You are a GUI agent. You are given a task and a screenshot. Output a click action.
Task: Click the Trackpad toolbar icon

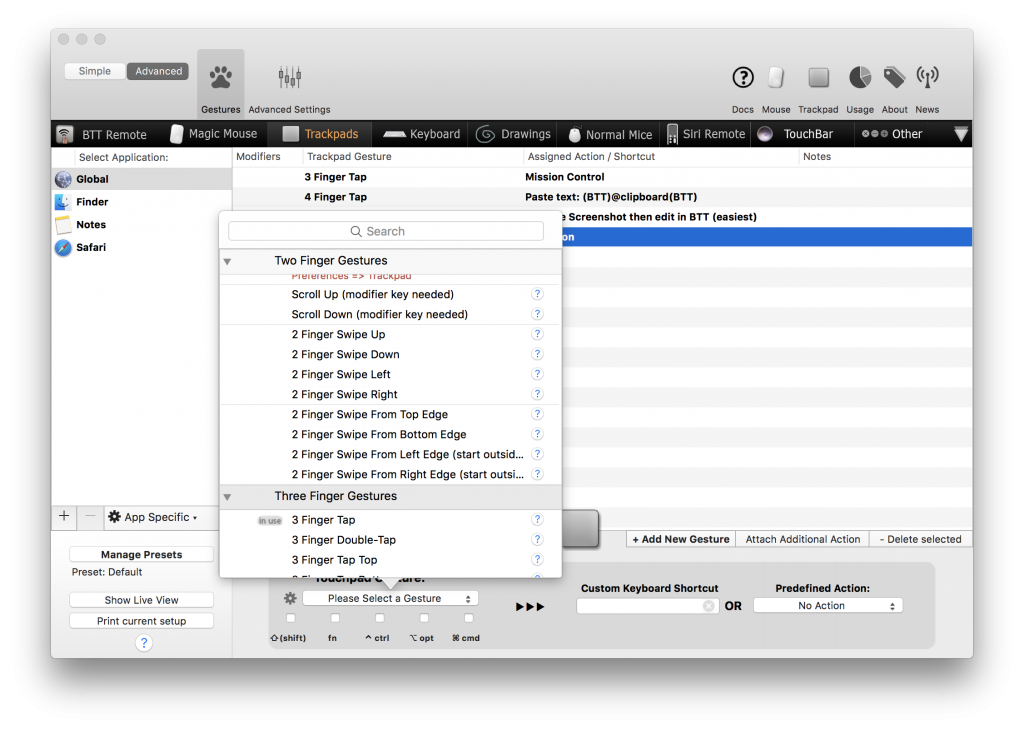point(818,78)
